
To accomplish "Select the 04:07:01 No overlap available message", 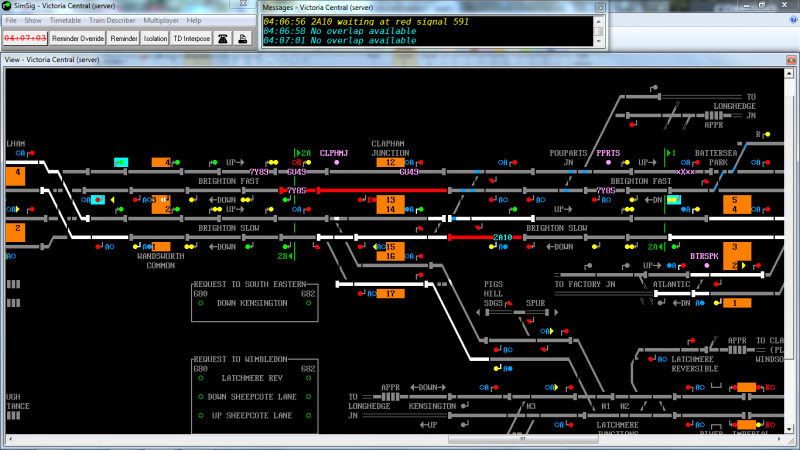I will point(340,41).
